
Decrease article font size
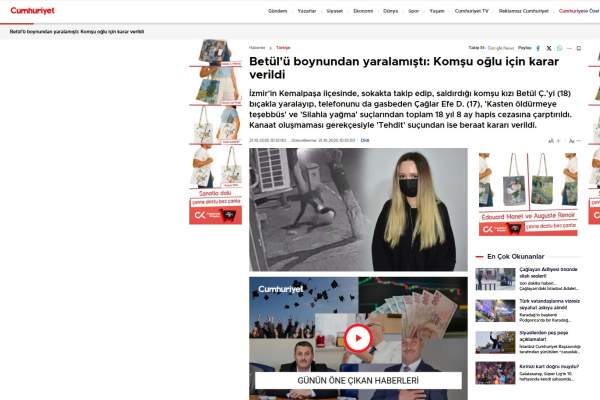pos(575,141)
